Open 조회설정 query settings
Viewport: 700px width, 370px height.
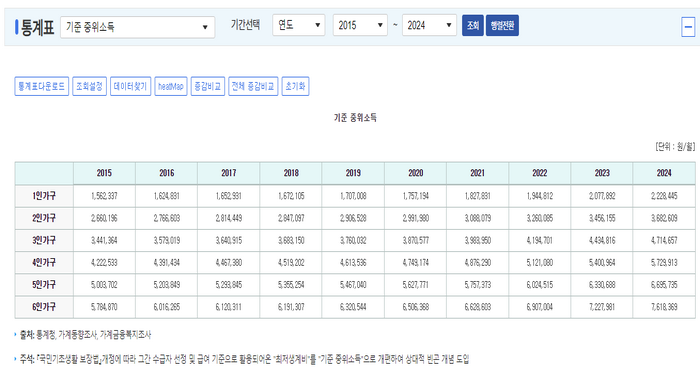[89, 86]
